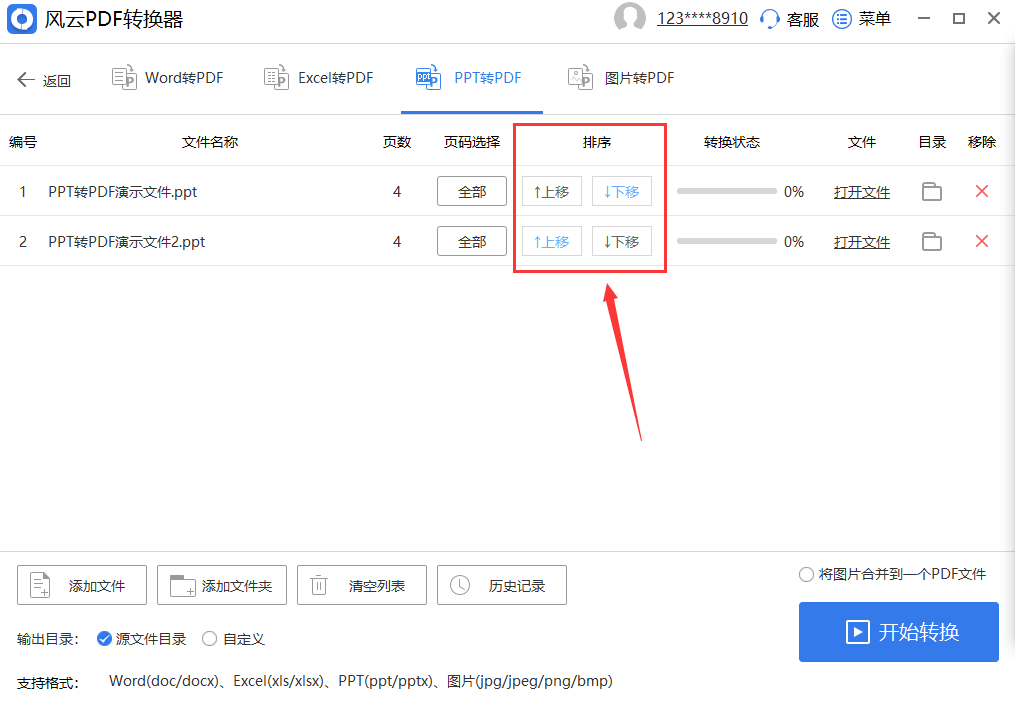Click 全部 page selection for file 1
This screenshot has height=709, width=1015.
(472, 192)
